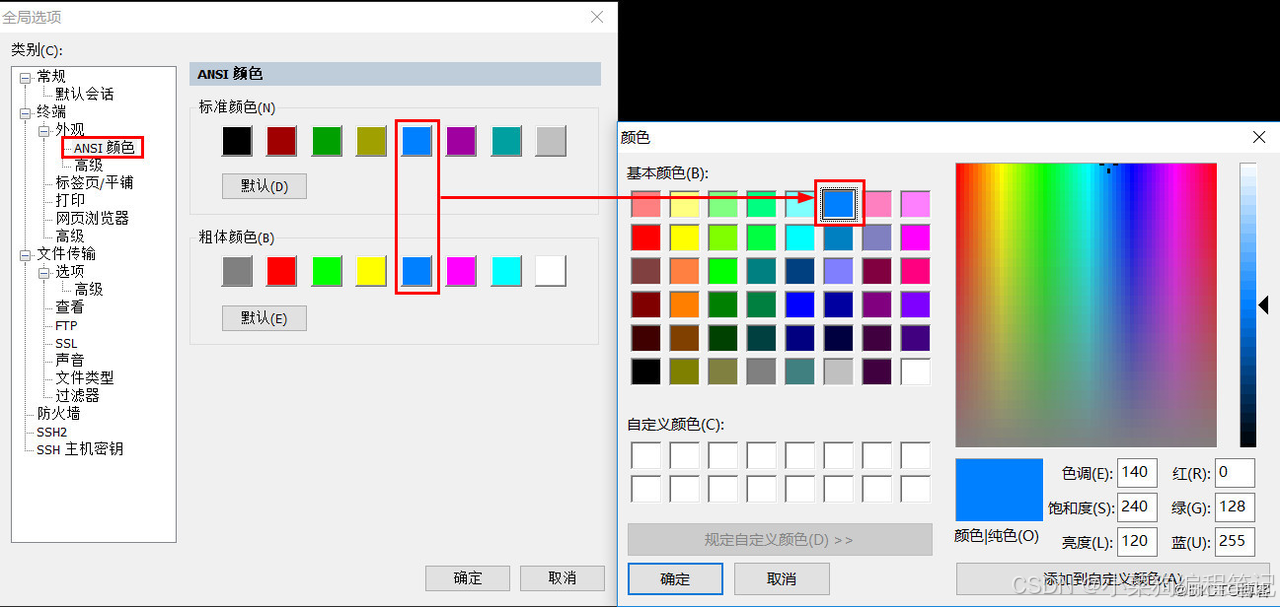Click the first empty custom color cell
The height and width of the screenshot is (607, 1280).
point(646,454)
